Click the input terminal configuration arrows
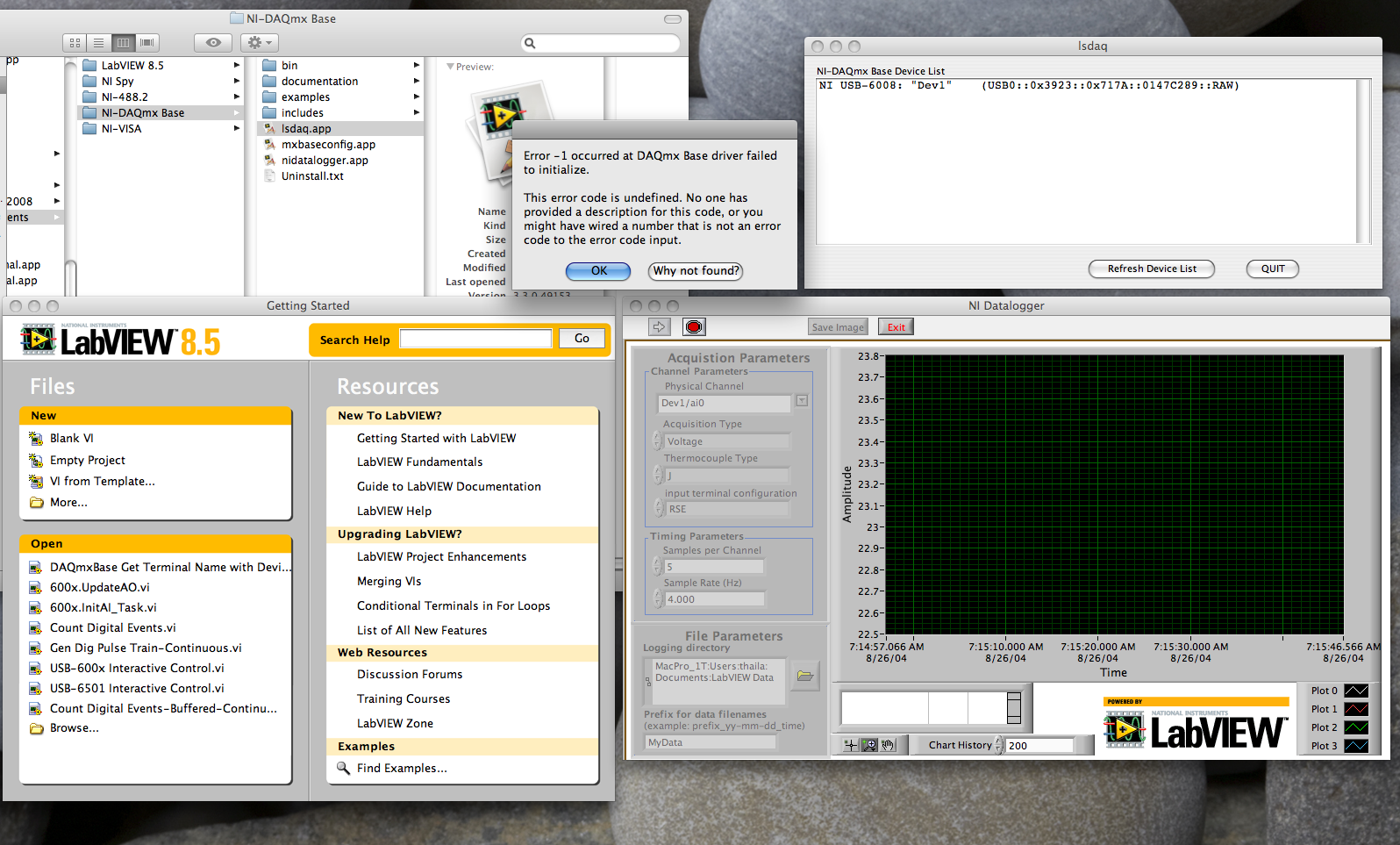Viewport: 1400px width, 845px height. click(658, 508)
